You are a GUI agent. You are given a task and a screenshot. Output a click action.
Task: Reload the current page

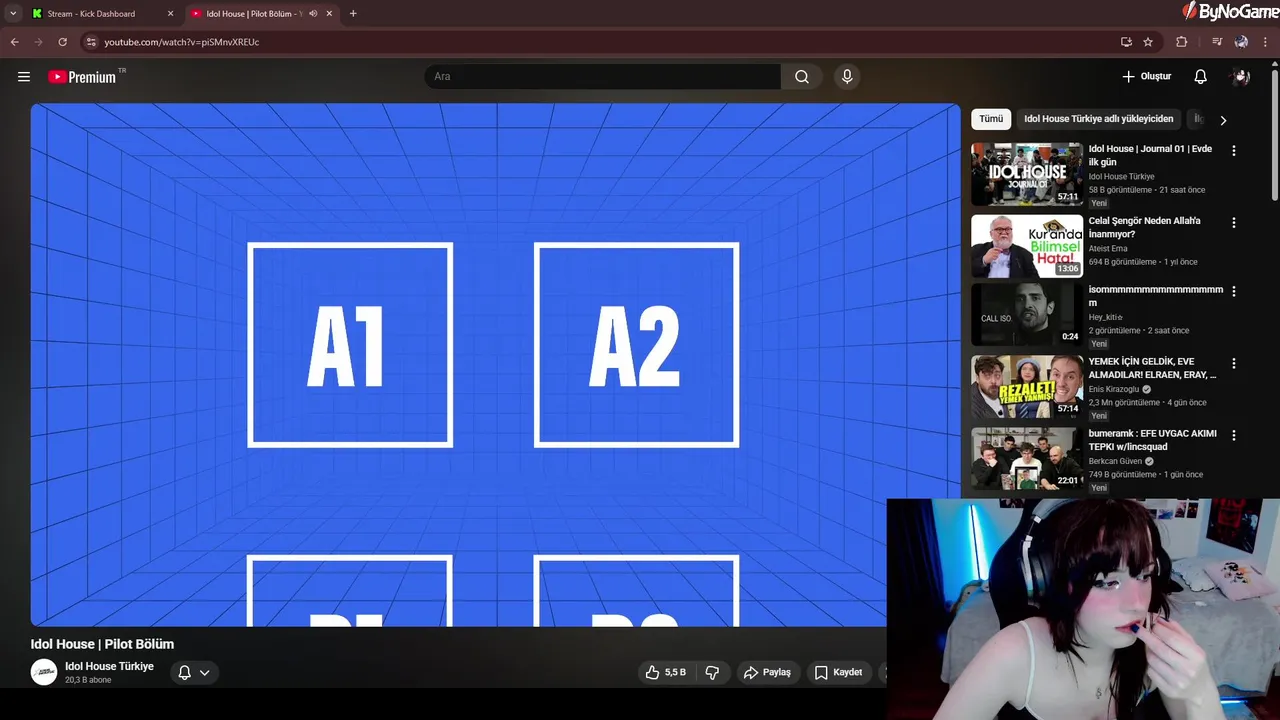(x=62, y=42)
